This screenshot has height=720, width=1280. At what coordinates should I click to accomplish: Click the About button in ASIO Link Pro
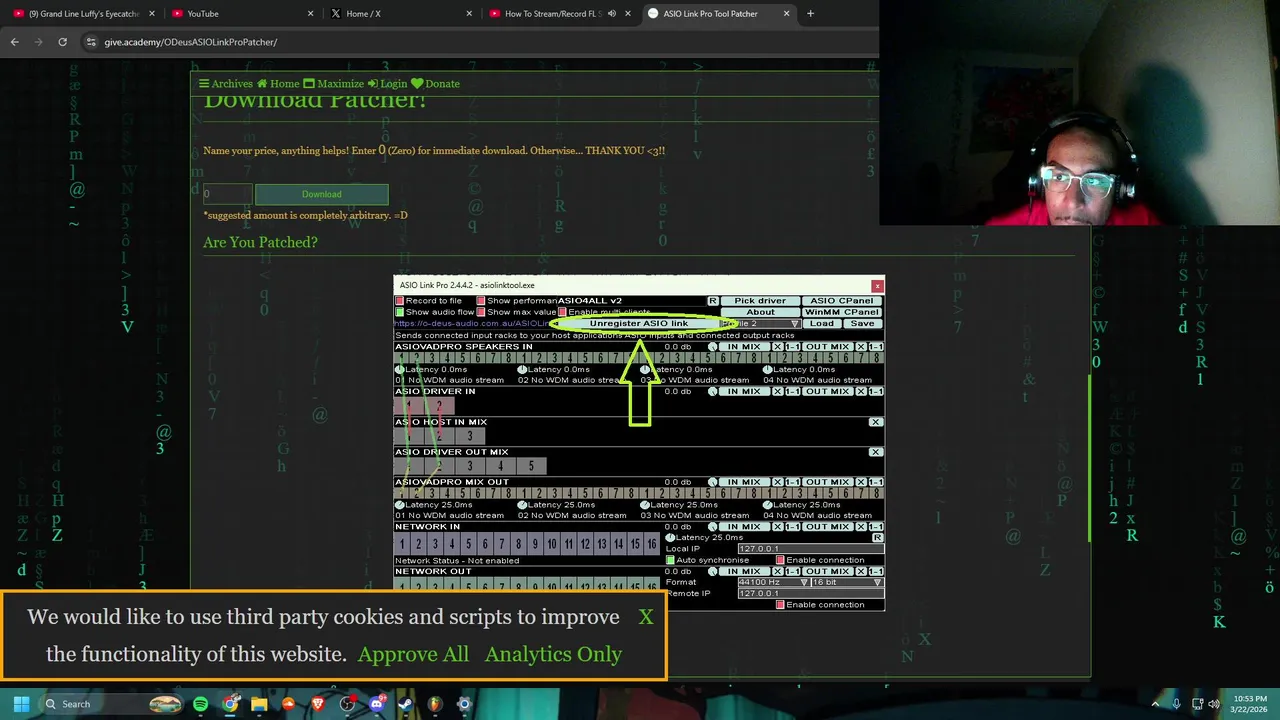pos(760,312)
